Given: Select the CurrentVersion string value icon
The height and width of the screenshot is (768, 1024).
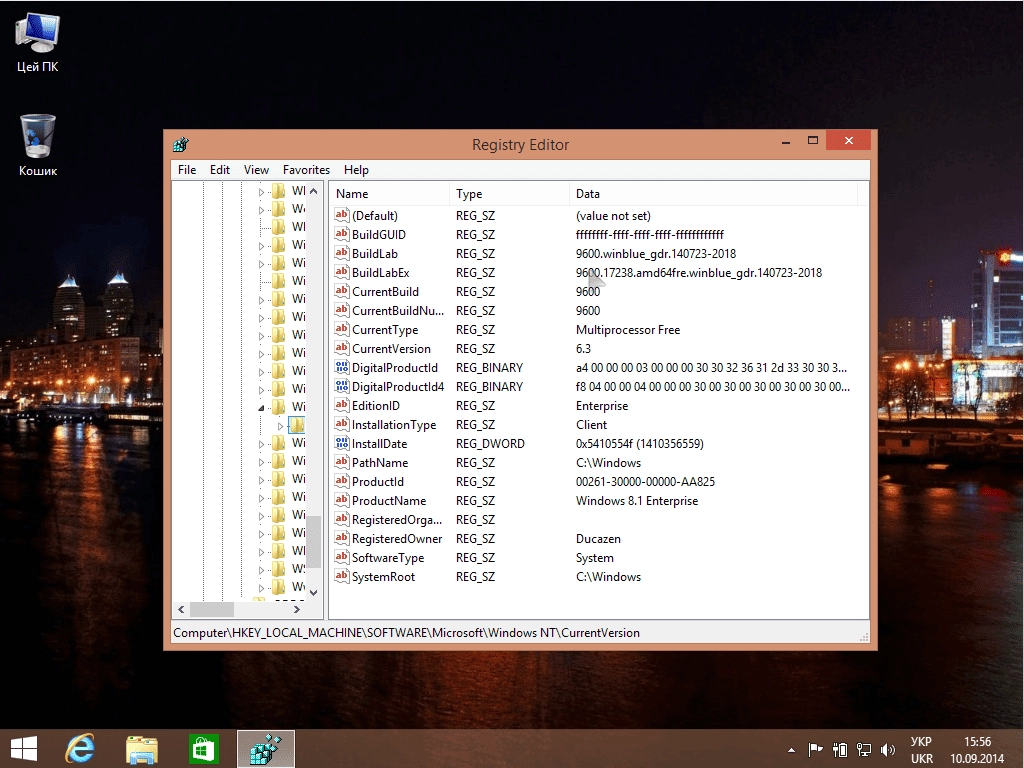Looking at the screenshot, I should 342,348.
